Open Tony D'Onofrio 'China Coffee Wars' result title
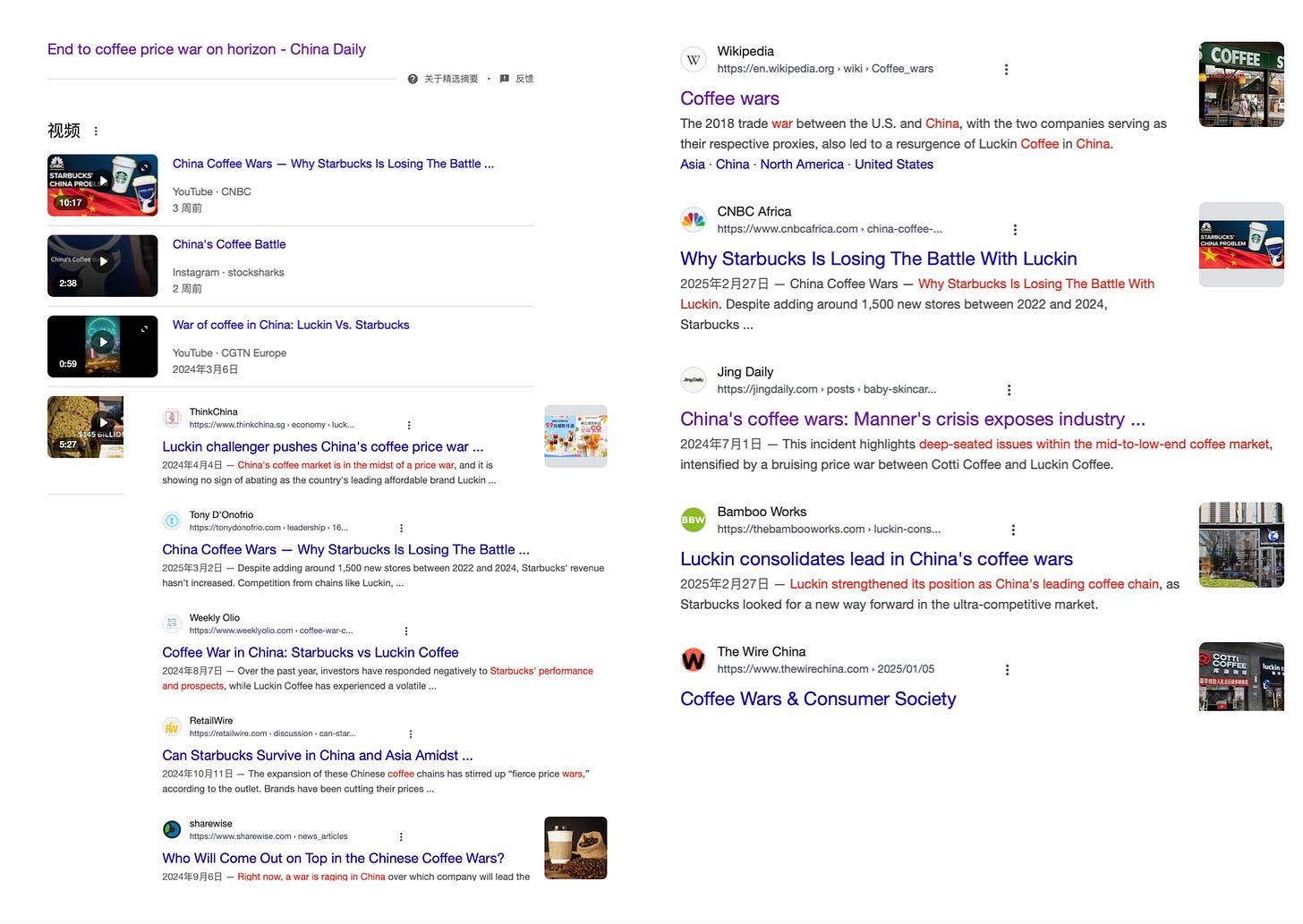This screenshot has width=1303, height=924. click(x=345, y=549)
